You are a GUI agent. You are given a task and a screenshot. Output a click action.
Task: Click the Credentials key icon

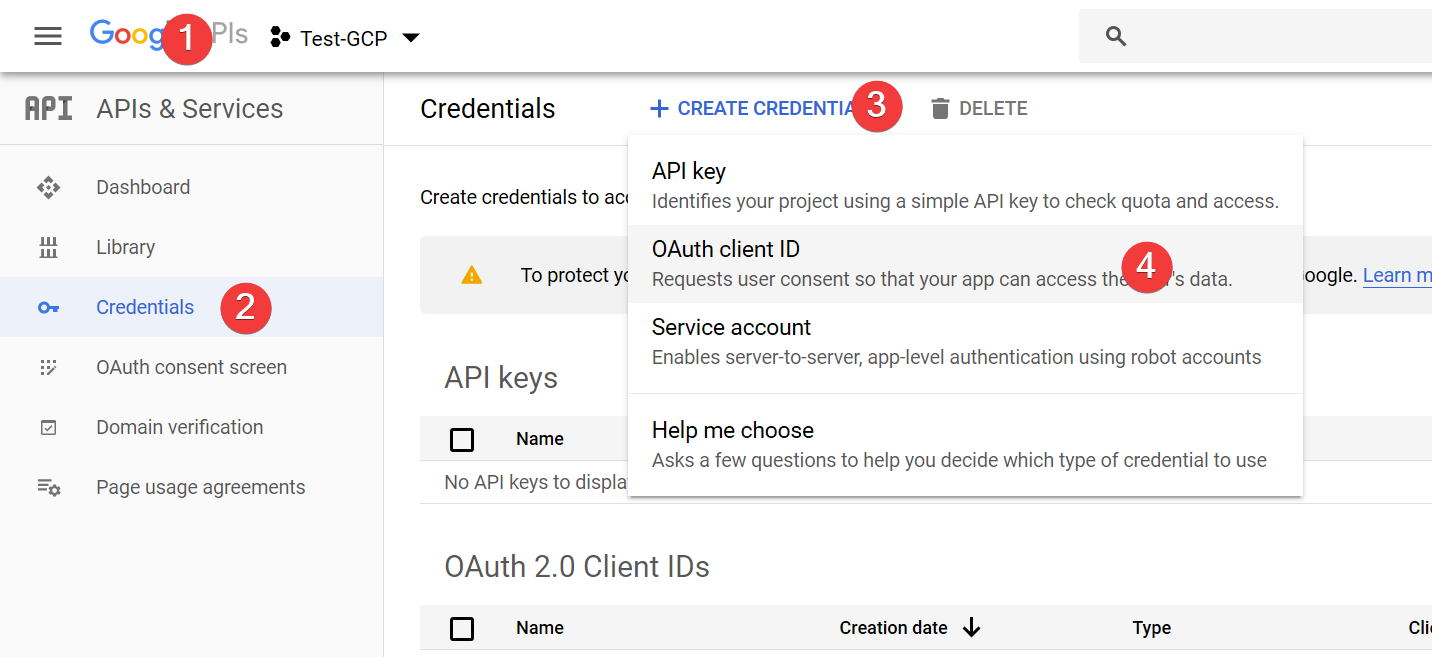tap(48, 307)
